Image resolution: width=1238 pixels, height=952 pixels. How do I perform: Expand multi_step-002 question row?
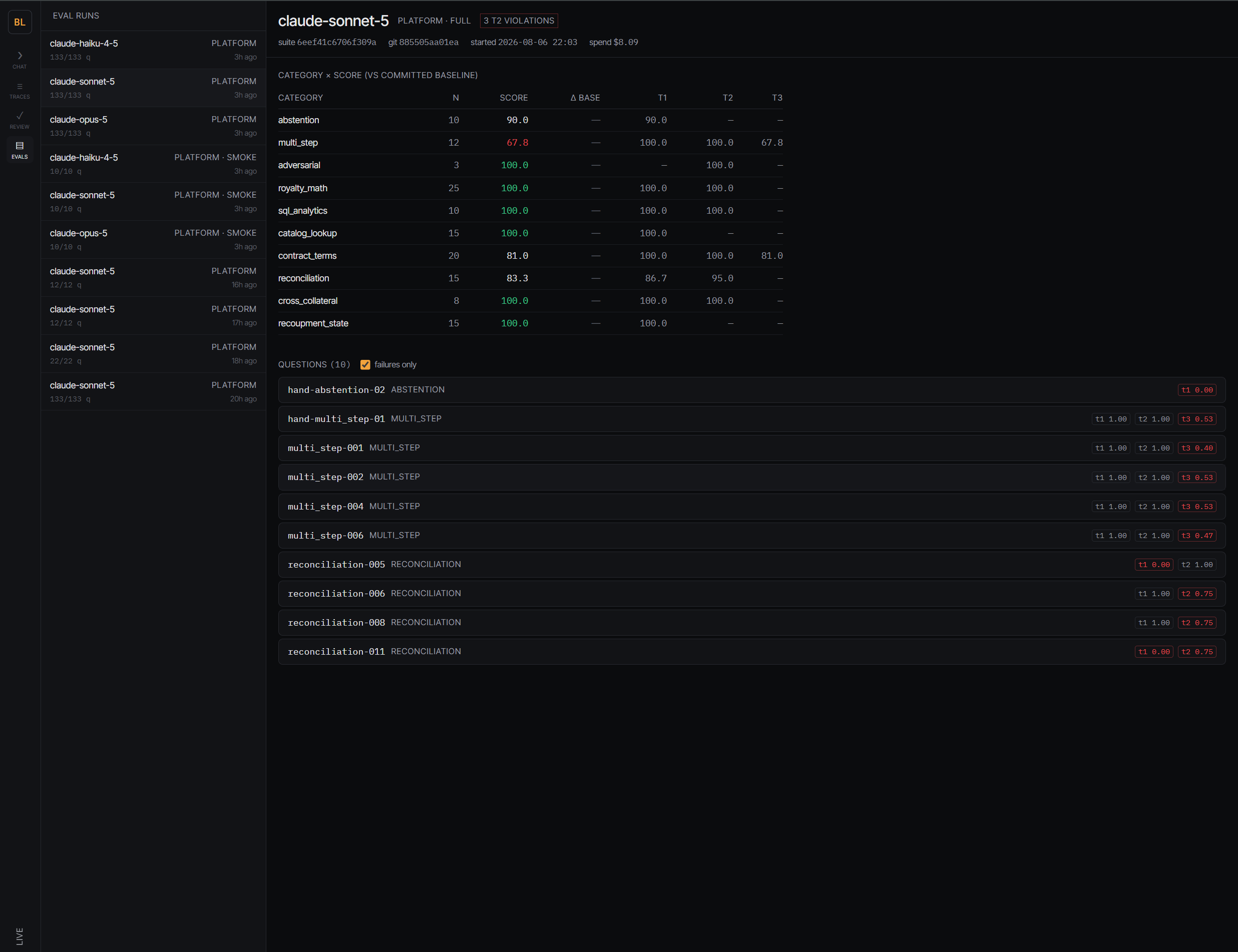pyautogui.click(x=751, y=477)
